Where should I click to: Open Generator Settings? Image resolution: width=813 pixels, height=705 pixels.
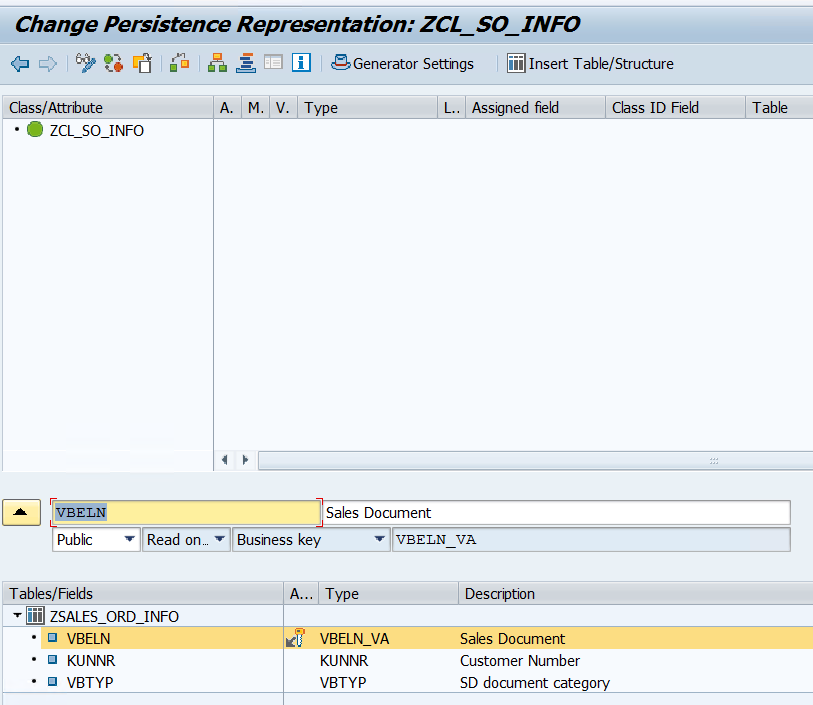tap(402, 63)
